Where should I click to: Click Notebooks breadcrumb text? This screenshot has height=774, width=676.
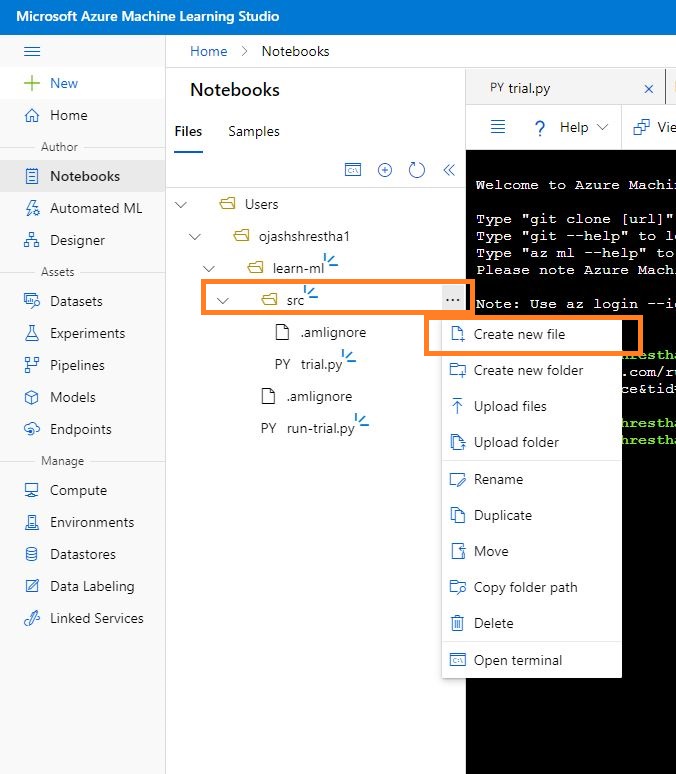pyautogui.click(x=295, y=51)
